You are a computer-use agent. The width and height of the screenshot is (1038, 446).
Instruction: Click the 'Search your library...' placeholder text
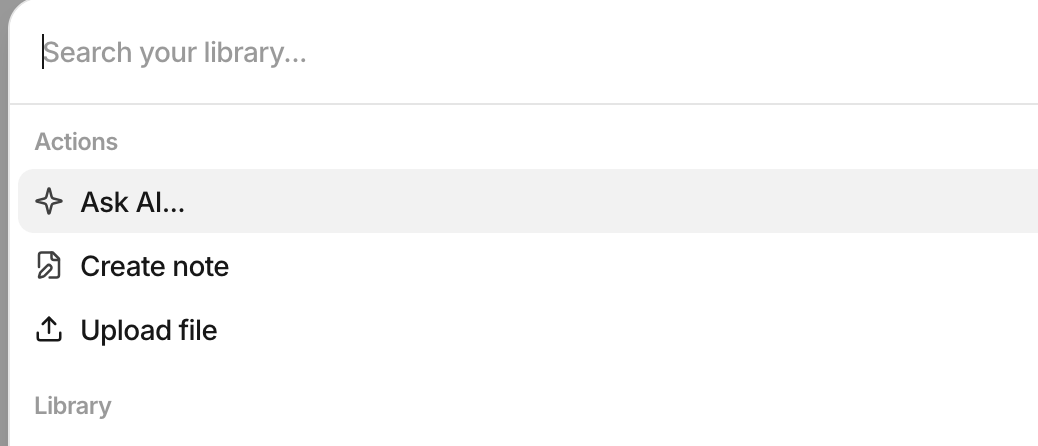click(x=175, y=53)
